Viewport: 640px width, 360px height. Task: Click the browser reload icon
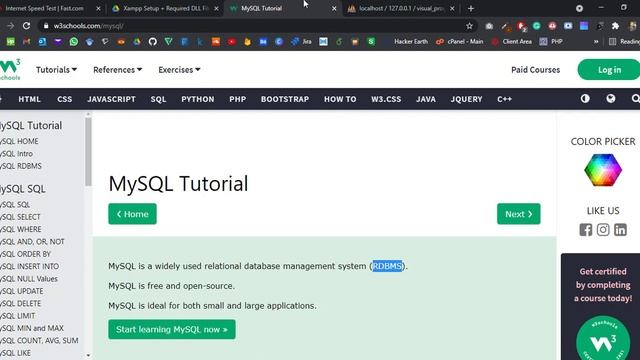[26, 26]
